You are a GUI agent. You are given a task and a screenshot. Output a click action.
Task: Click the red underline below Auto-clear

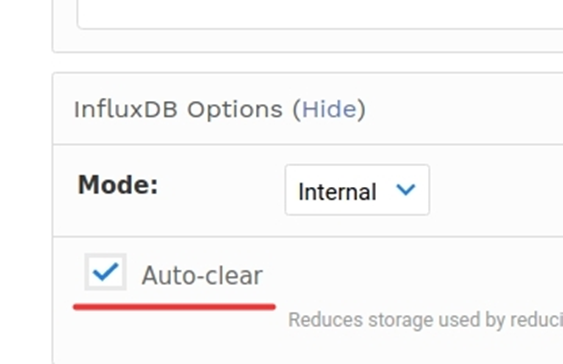[x=174, y=307]
